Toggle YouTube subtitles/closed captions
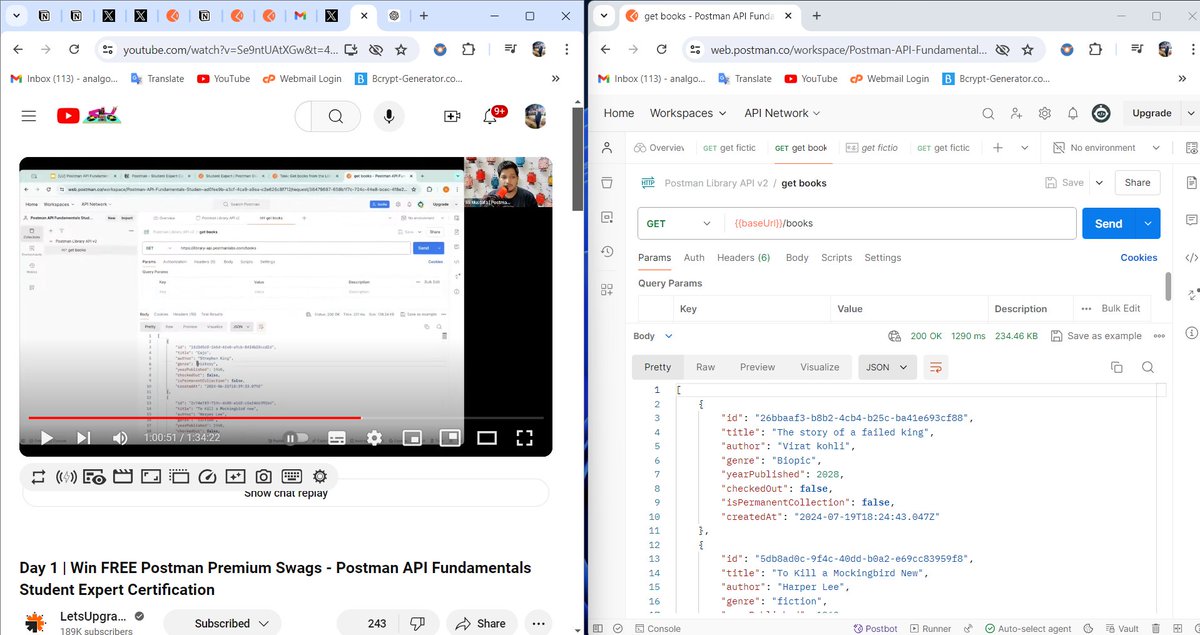This screenshot has height=635, width=1200. 336,437
